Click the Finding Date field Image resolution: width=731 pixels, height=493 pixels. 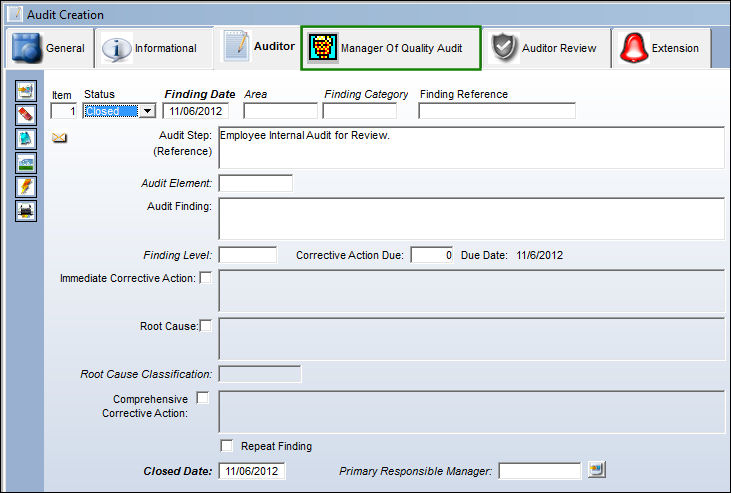(x=195, y=111)
